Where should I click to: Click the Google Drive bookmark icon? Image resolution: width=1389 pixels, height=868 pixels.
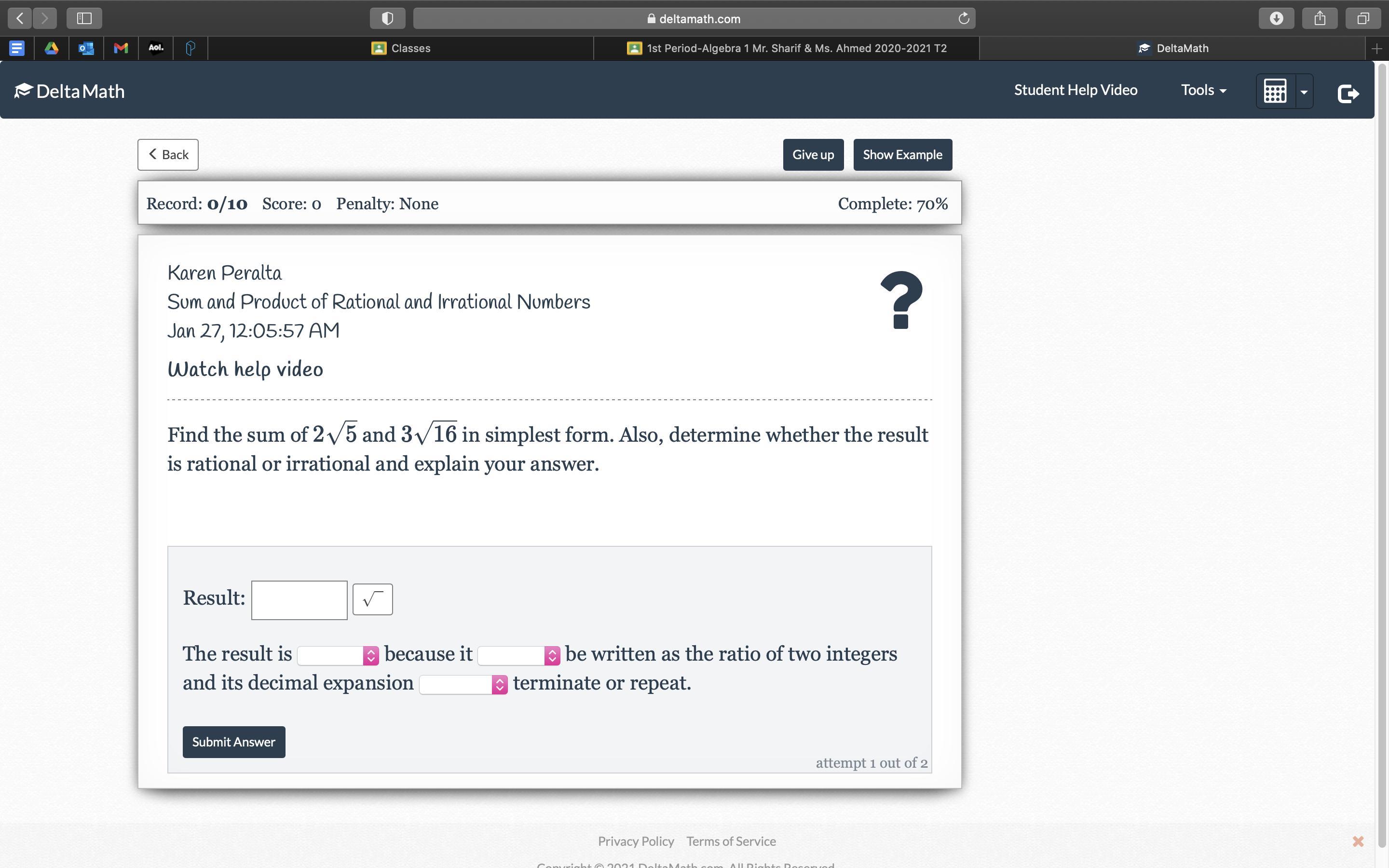point(52,48)
